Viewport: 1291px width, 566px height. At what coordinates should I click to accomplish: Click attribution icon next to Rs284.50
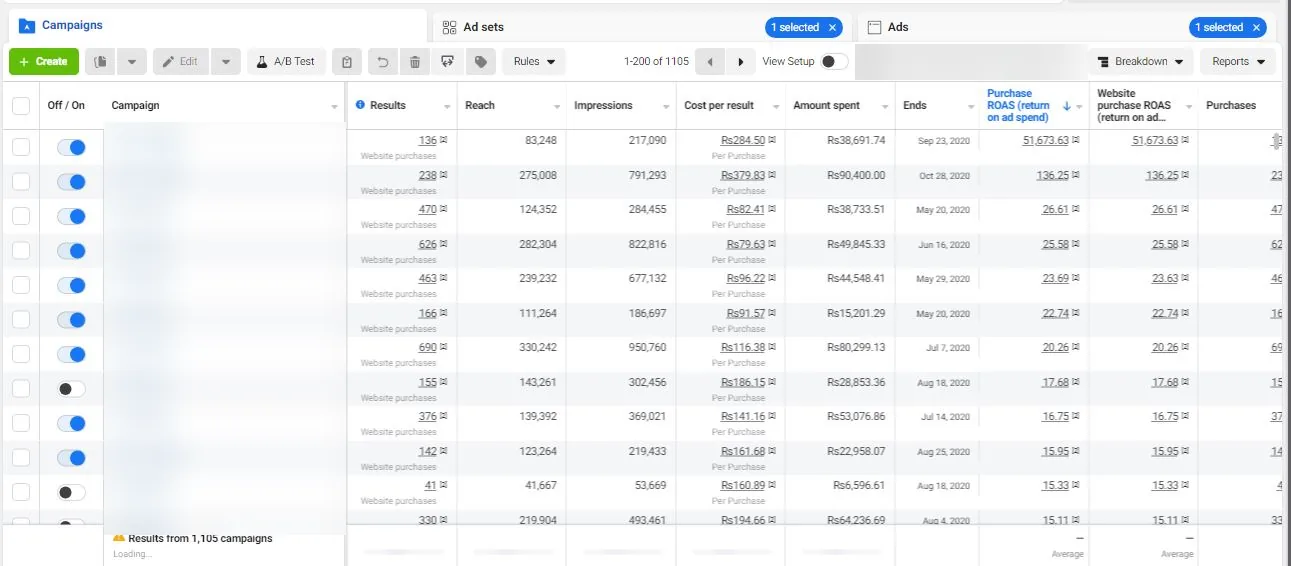coord(771,140)
